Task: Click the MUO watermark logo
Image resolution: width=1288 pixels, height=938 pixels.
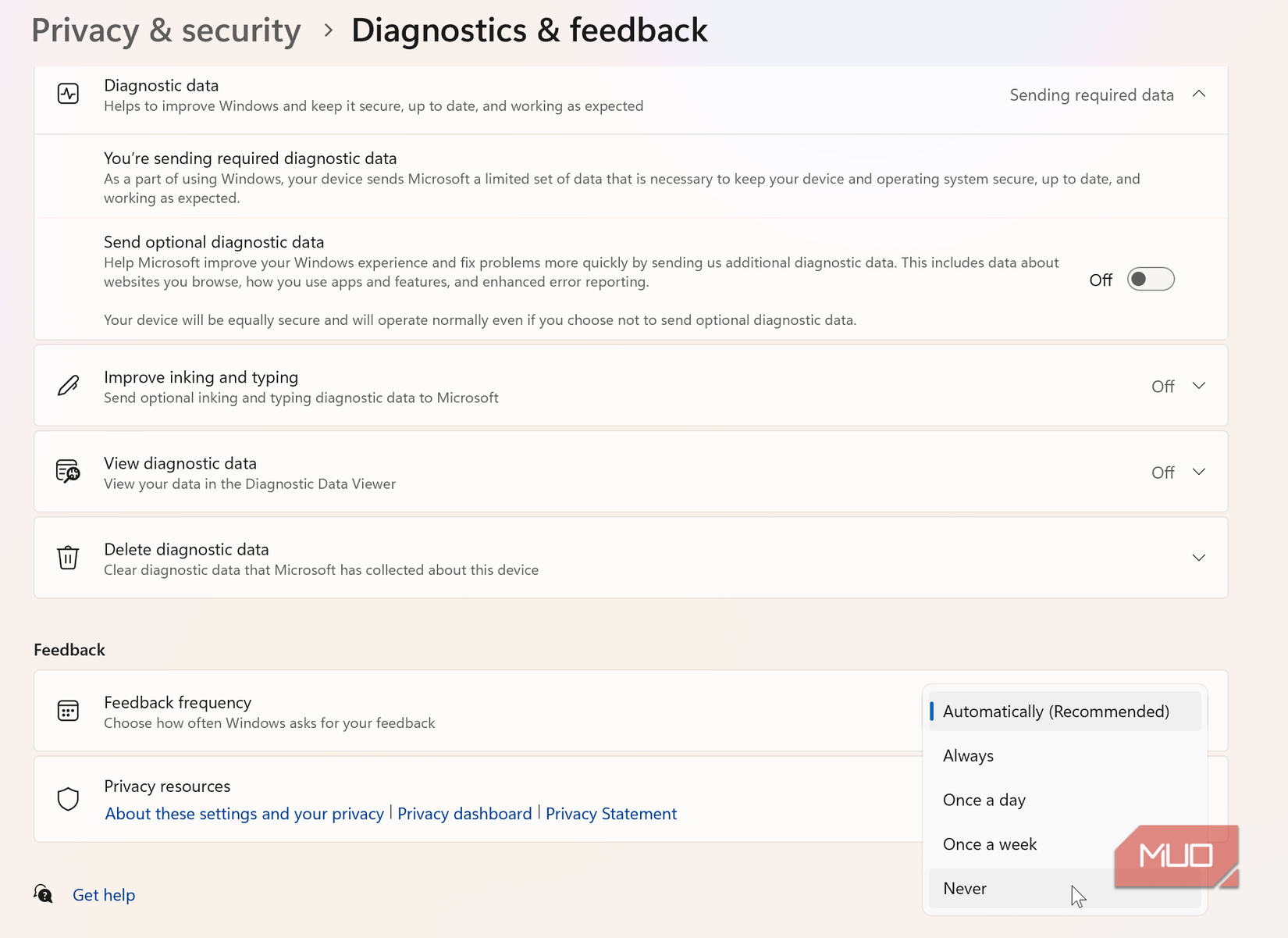Action: [x=1176, y=857]
